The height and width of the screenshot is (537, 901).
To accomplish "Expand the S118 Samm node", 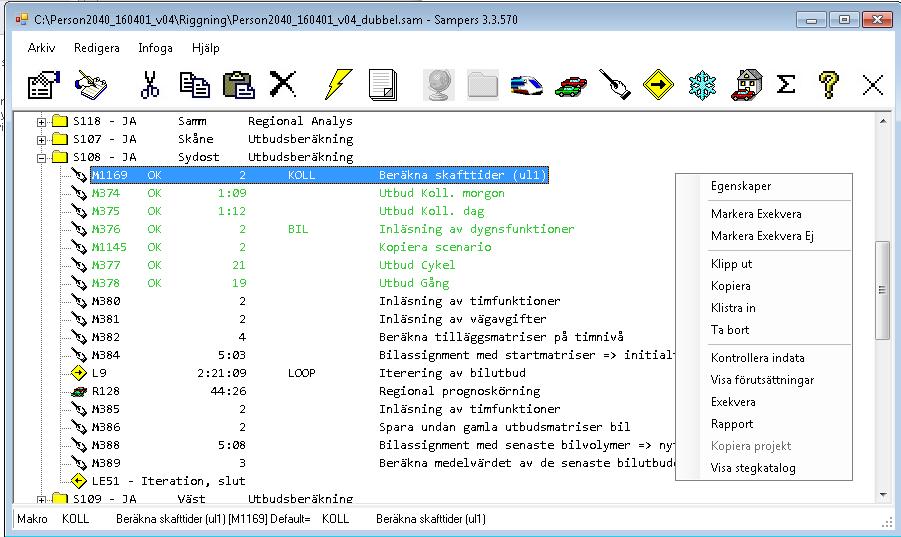I will click(x=41, y=122).
